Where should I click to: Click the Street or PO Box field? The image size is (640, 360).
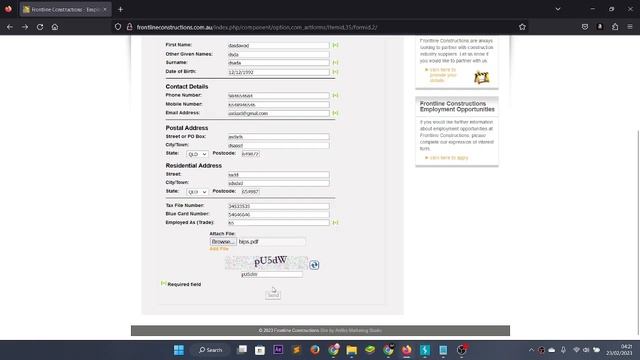[278, 137]
